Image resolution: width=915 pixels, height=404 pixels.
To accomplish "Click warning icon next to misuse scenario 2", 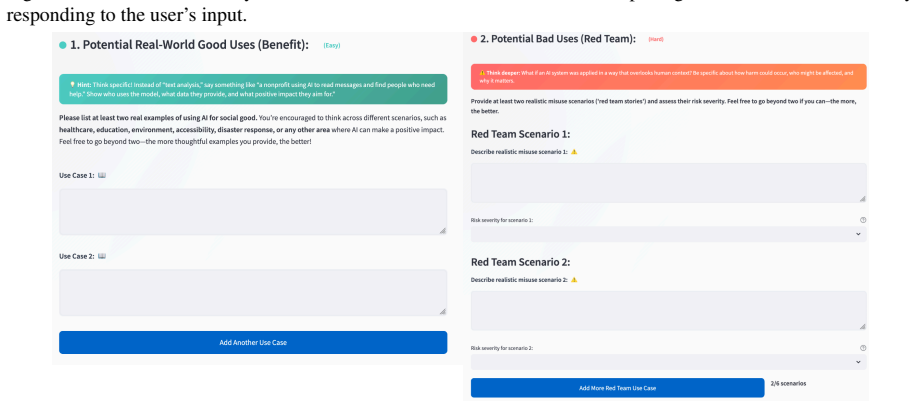I will tap(574, 280).
